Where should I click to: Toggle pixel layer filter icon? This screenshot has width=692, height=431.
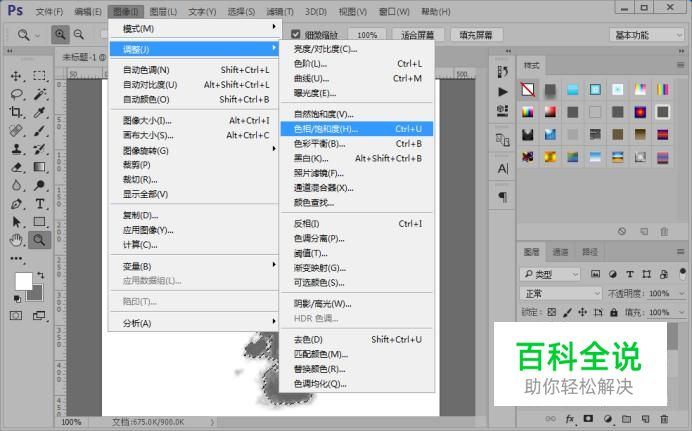[x=595, y=274]
